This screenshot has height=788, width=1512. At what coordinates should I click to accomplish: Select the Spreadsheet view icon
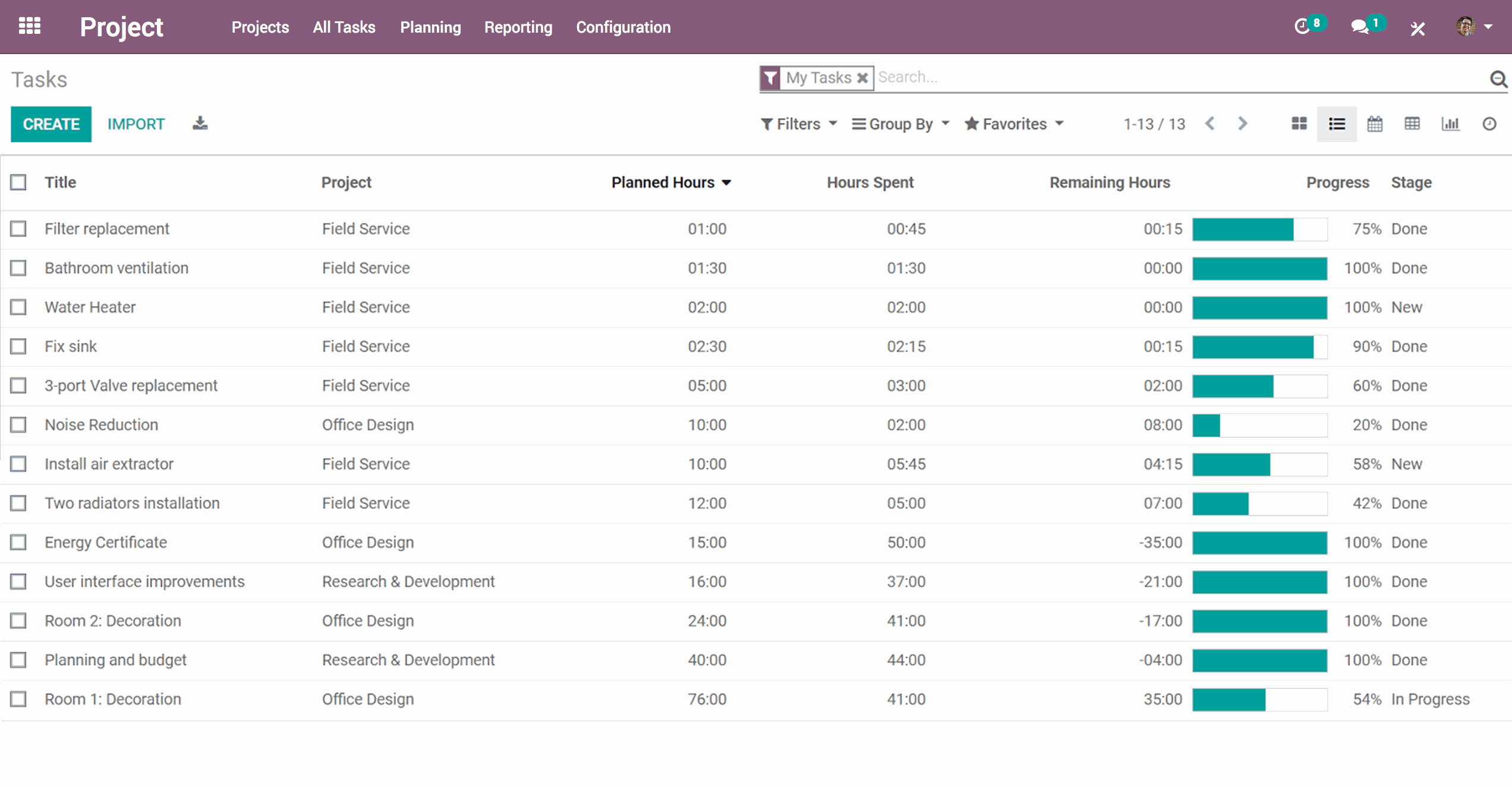1413,124
